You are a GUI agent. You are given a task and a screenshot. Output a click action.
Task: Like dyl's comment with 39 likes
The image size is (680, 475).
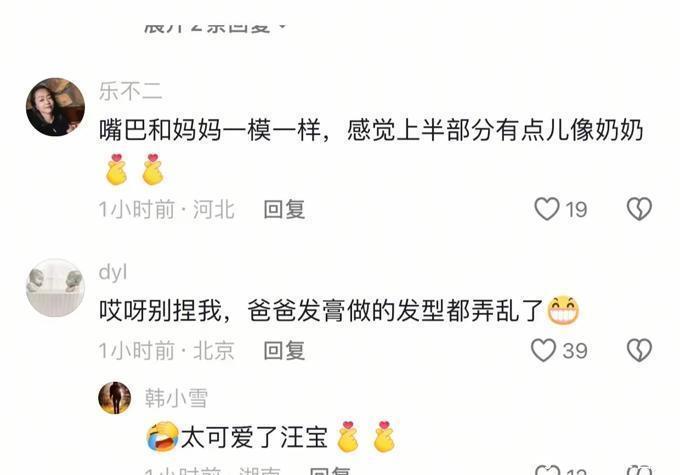click(x=544, y=350)
